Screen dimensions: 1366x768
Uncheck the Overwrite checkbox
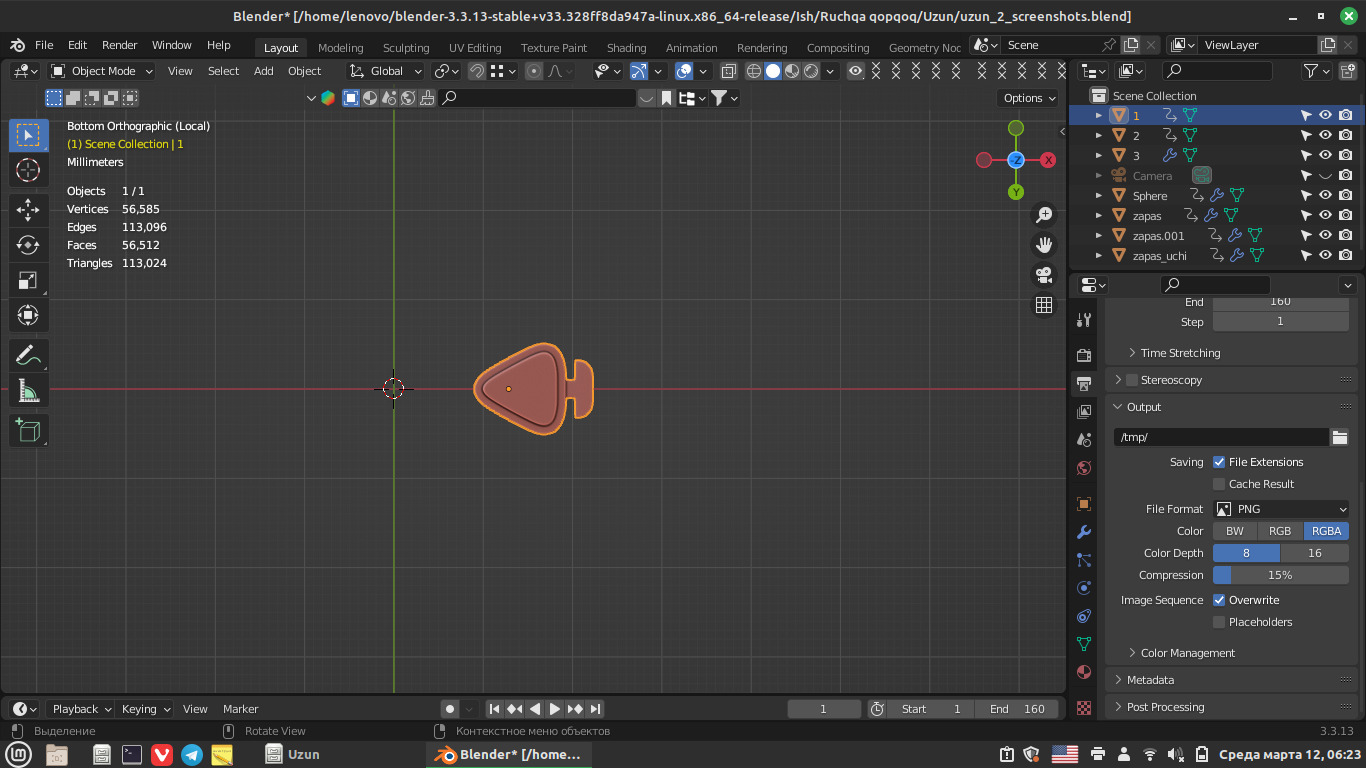pos(1219,600)
